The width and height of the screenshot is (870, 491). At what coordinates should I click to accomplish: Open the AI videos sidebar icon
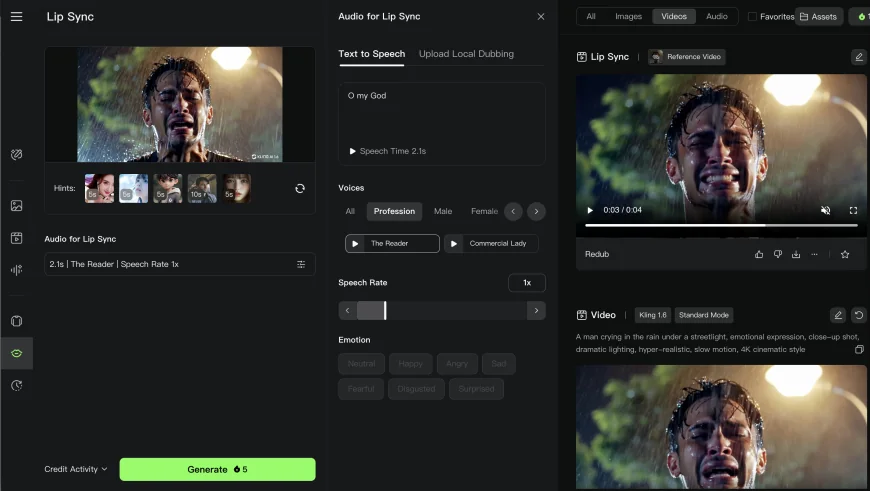[17, 238]
